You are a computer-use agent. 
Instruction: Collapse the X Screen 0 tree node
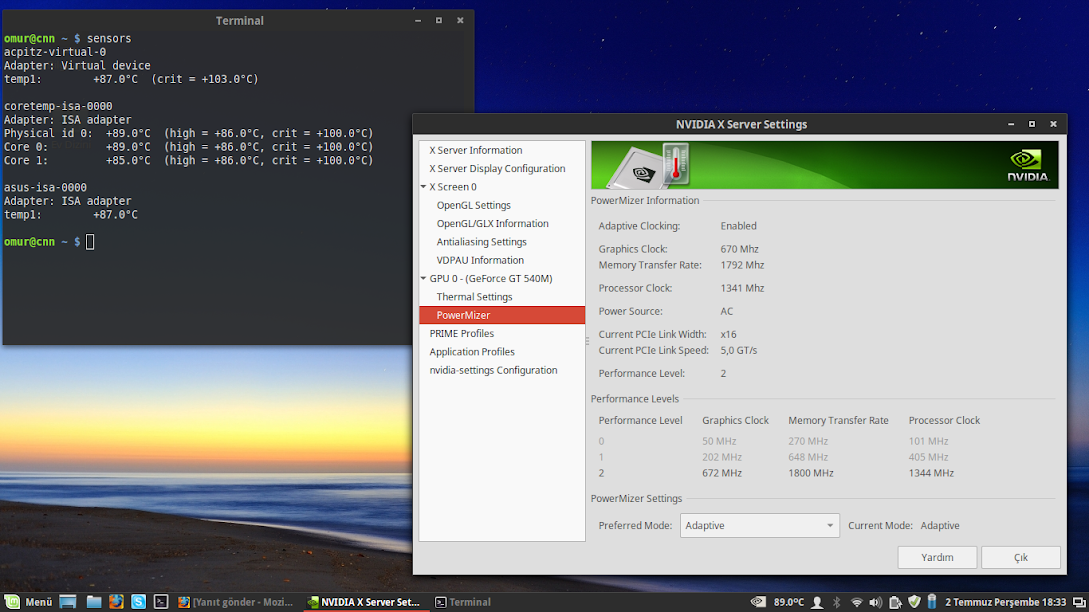tap(423, 187)
